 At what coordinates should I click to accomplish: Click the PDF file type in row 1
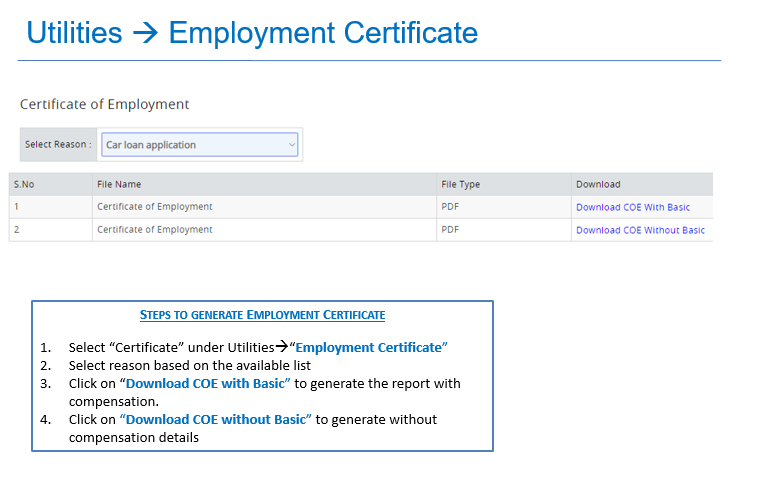pos(450,207)
